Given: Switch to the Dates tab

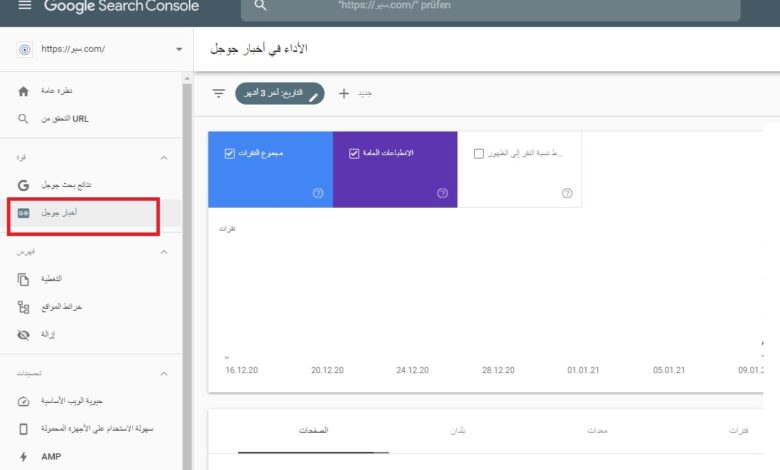Looking at the screenshot, I should tap(739, 431).
